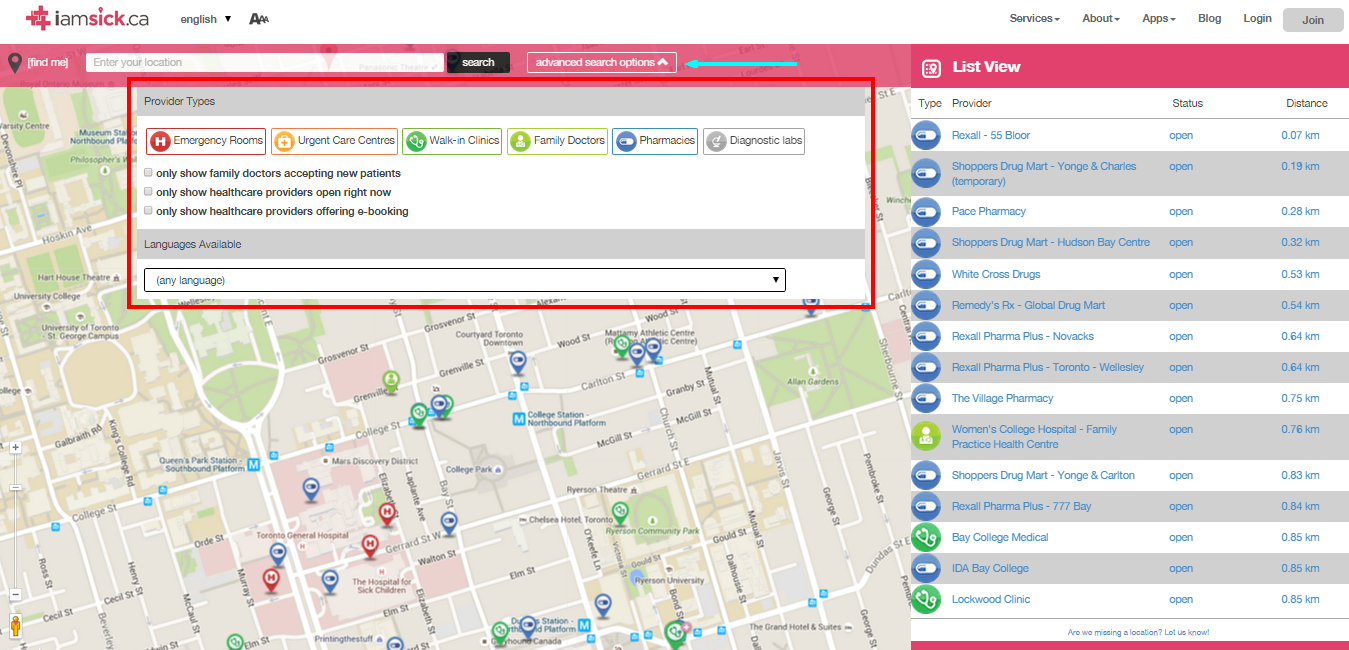This screenshot has height=650, width=1349.
Task: Sort the list by Status column header
Action: (x=1187, y=103)
